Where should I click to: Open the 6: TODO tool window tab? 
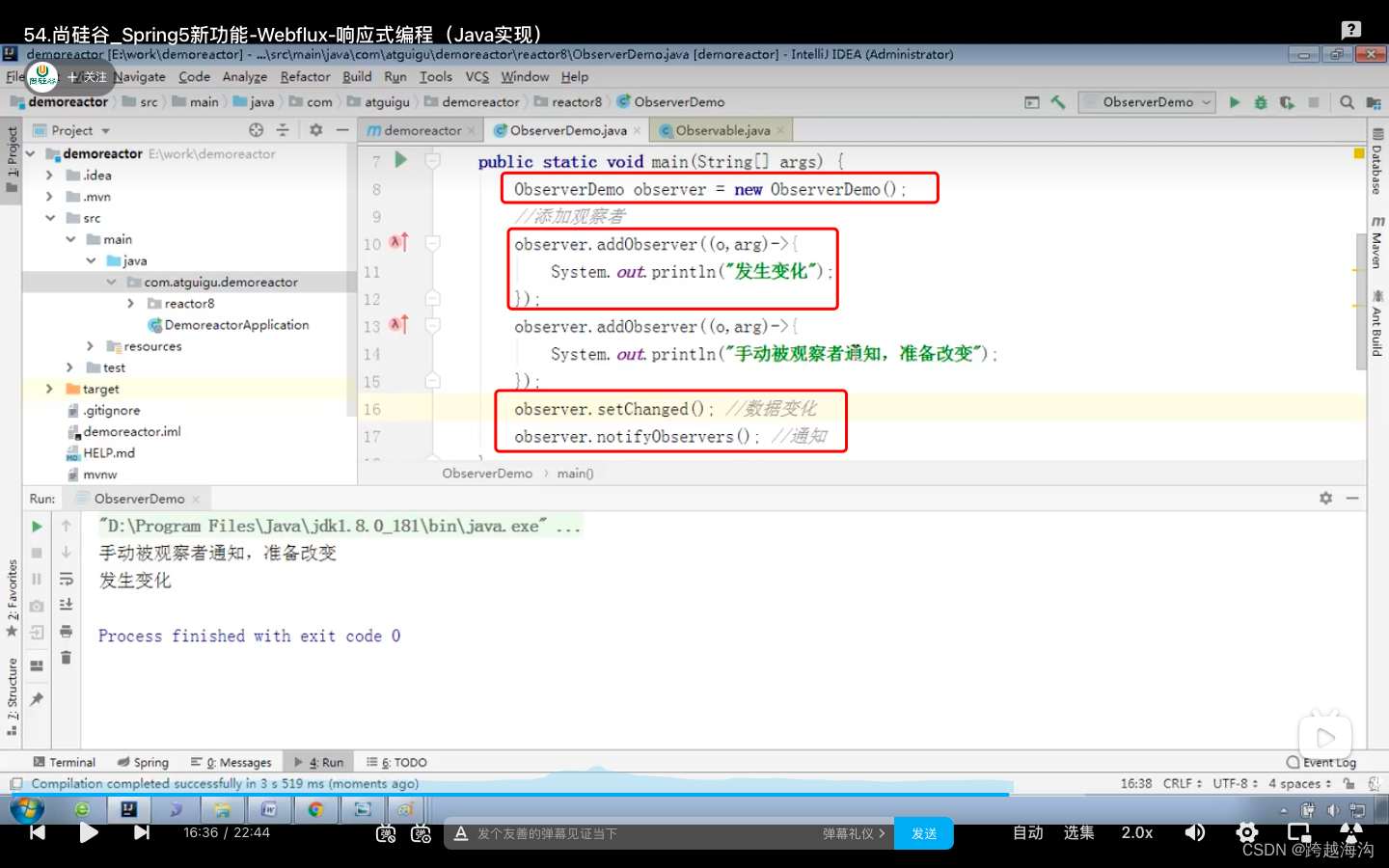[396, 762]
